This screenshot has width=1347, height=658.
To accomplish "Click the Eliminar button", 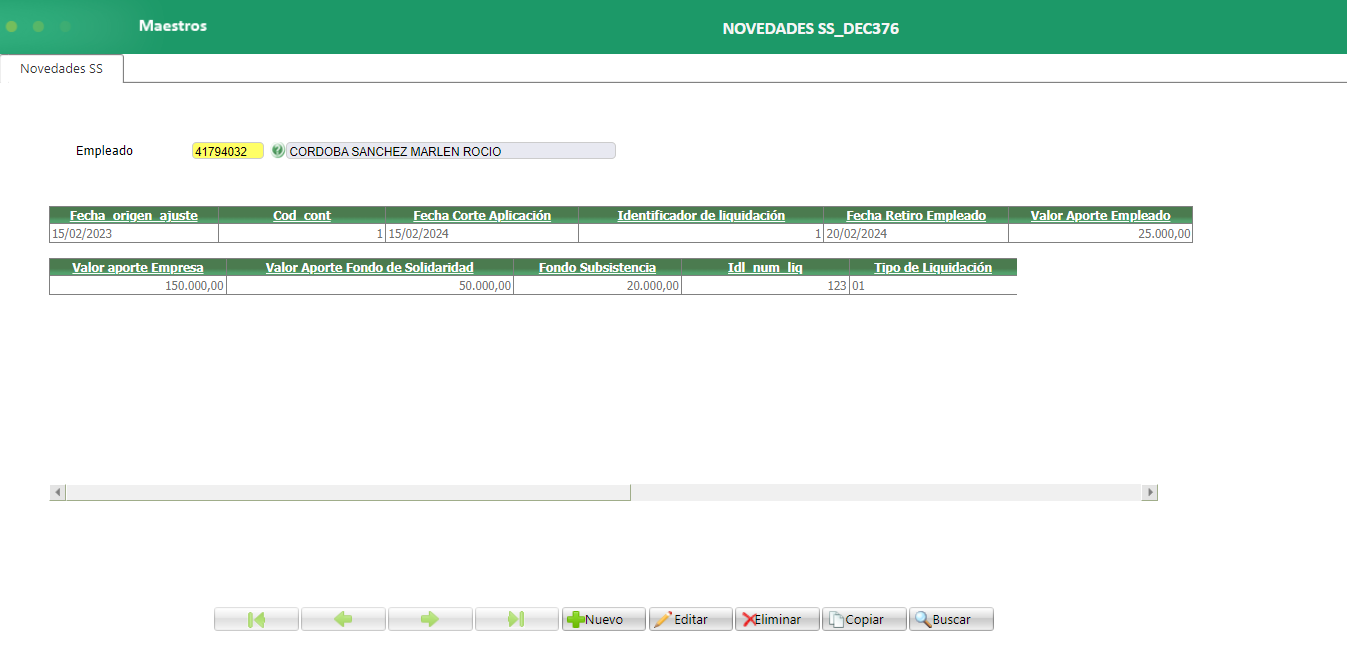I will pyautogui.click(x=778, y=619).
